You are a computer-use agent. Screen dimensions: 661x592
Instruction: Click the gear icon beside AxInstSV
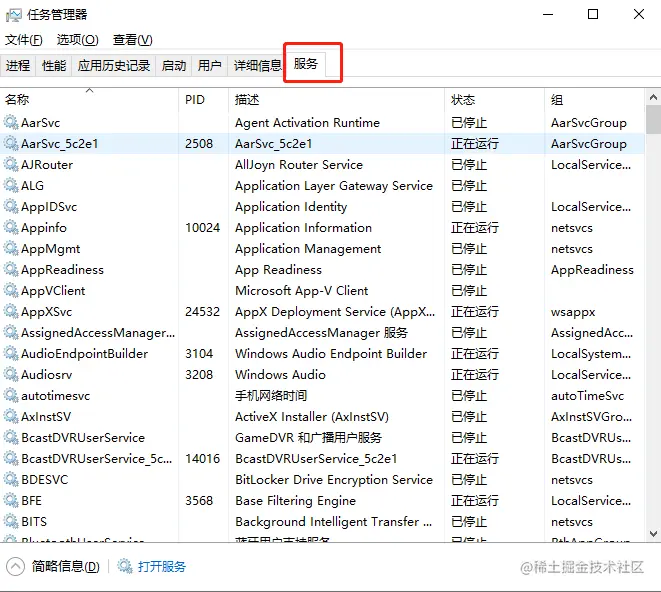[x=11, y=417]
